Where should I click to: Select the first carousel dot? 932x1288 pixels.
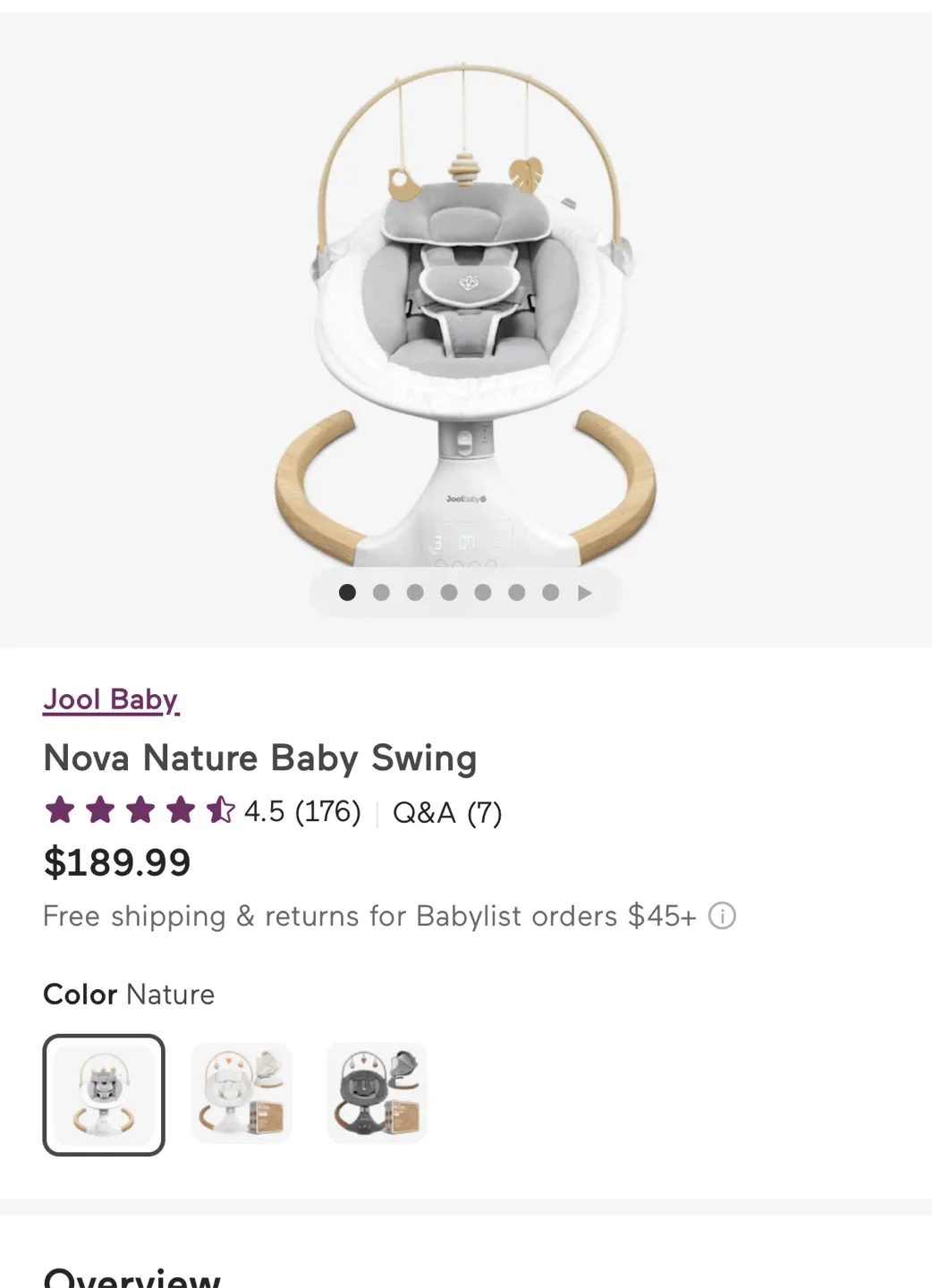pyautogui.click(x=347, y=592)
